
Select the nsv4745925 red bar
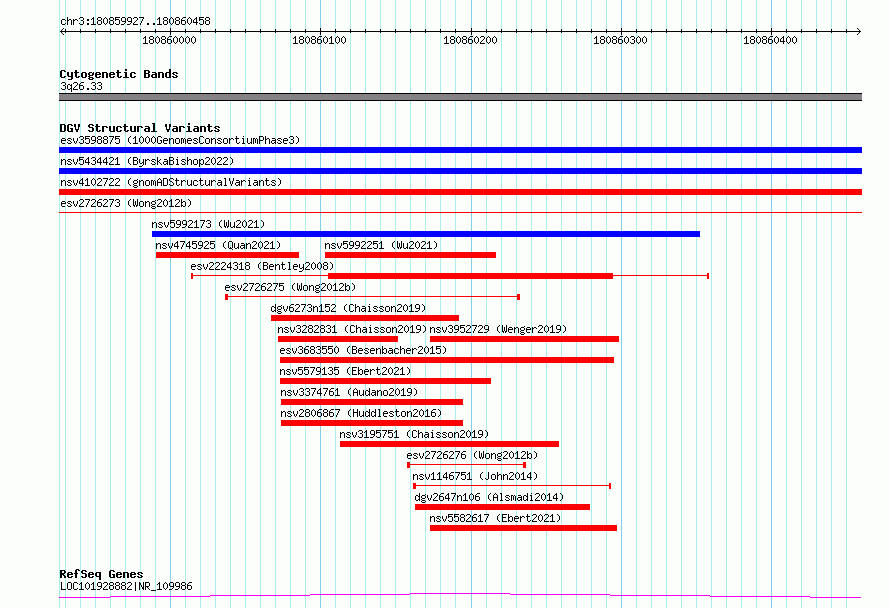[x=227, y=255]
